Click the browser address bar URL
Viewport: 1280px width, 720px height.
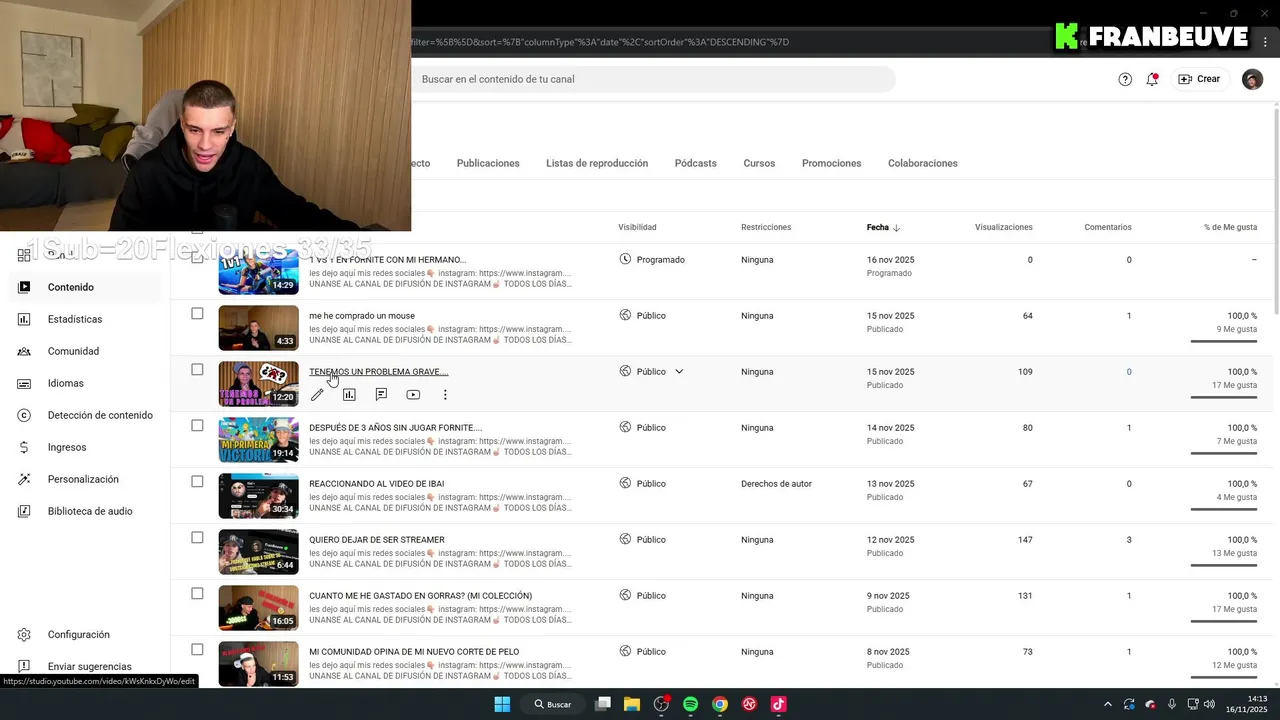[x=600, y=42]
